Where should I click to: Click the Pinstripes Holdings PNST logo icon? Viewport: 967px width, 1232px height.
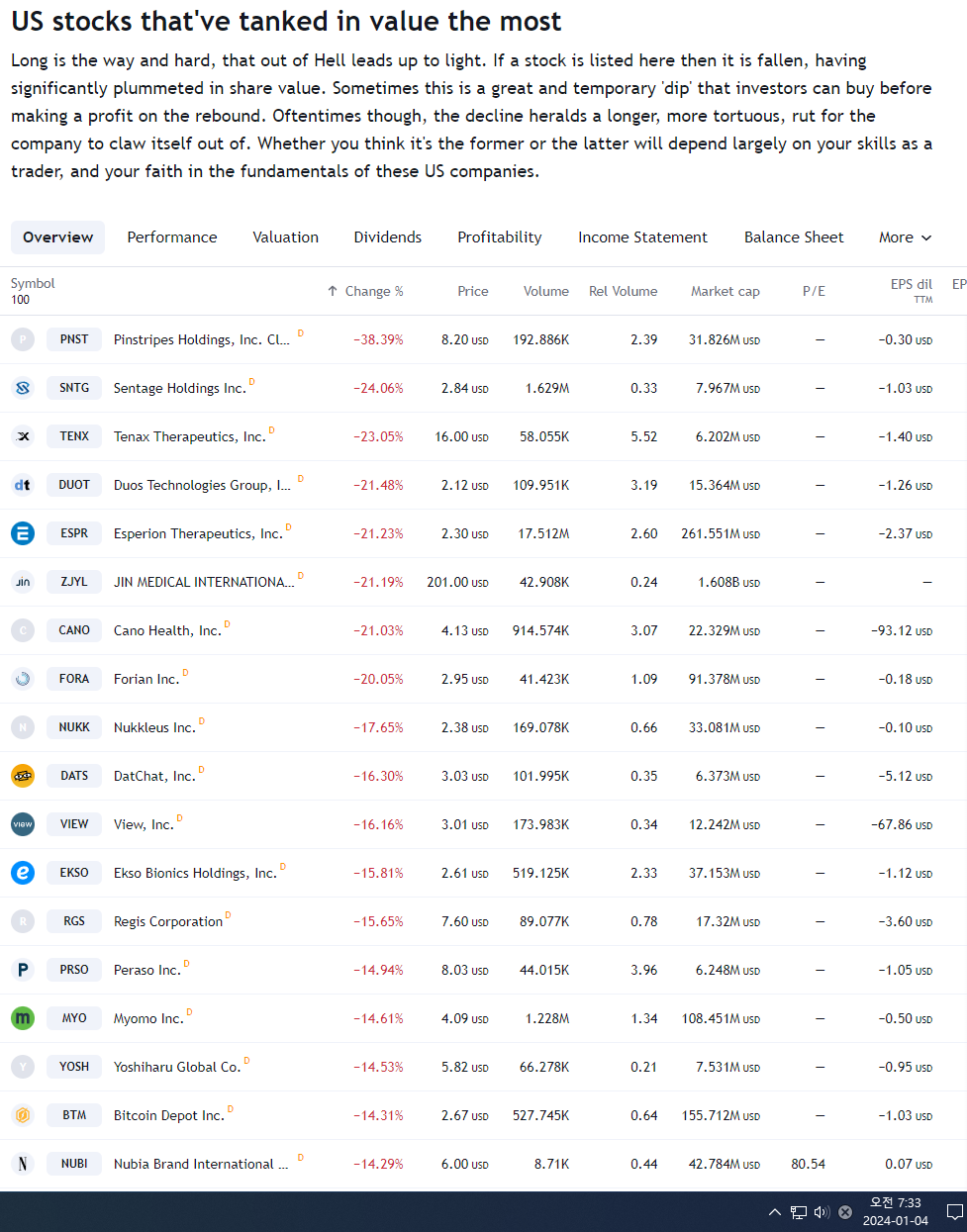pos(23,339)
